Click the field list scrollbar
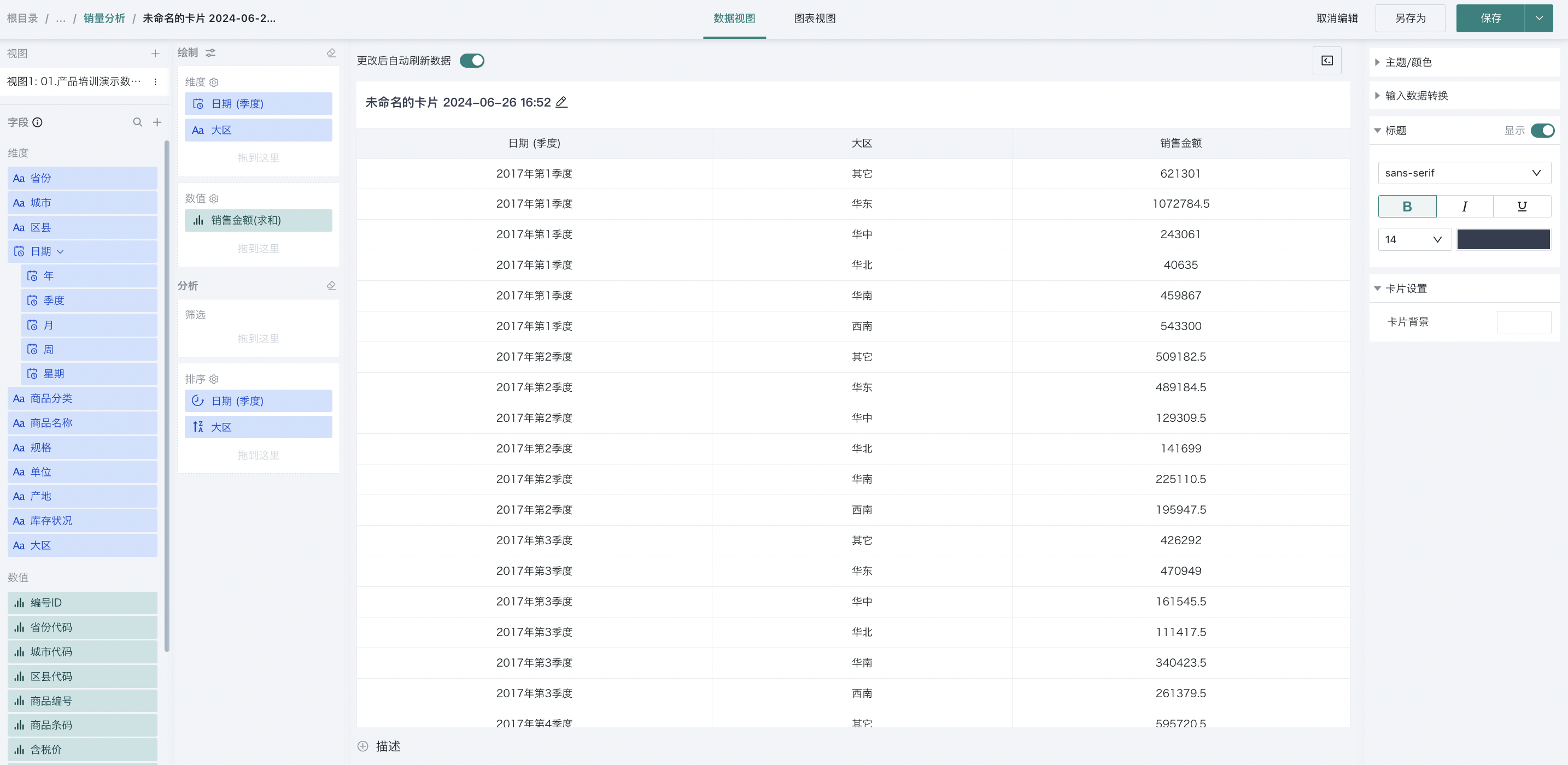 point(167,396)
